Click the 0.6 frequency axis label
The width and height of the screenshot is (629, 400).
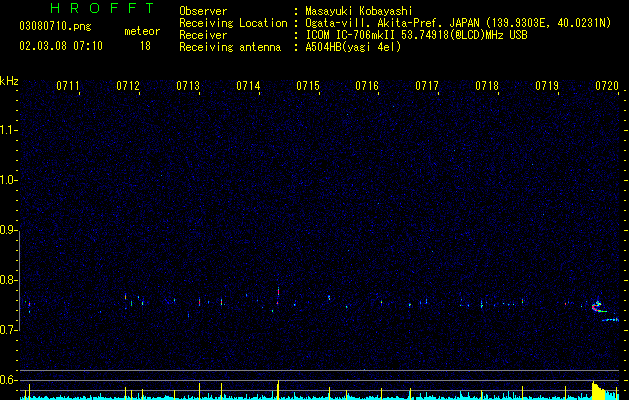click(9, 380)
